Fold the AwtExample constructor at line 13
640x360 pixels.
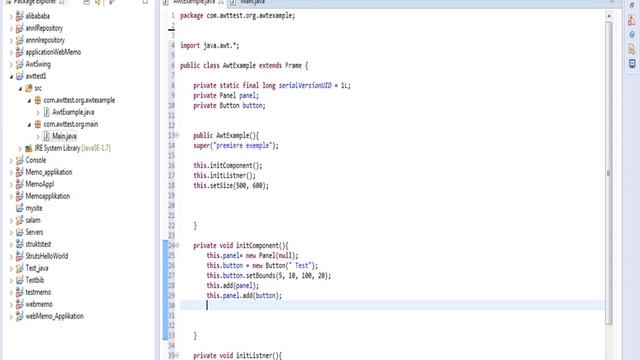click(177, 136)
